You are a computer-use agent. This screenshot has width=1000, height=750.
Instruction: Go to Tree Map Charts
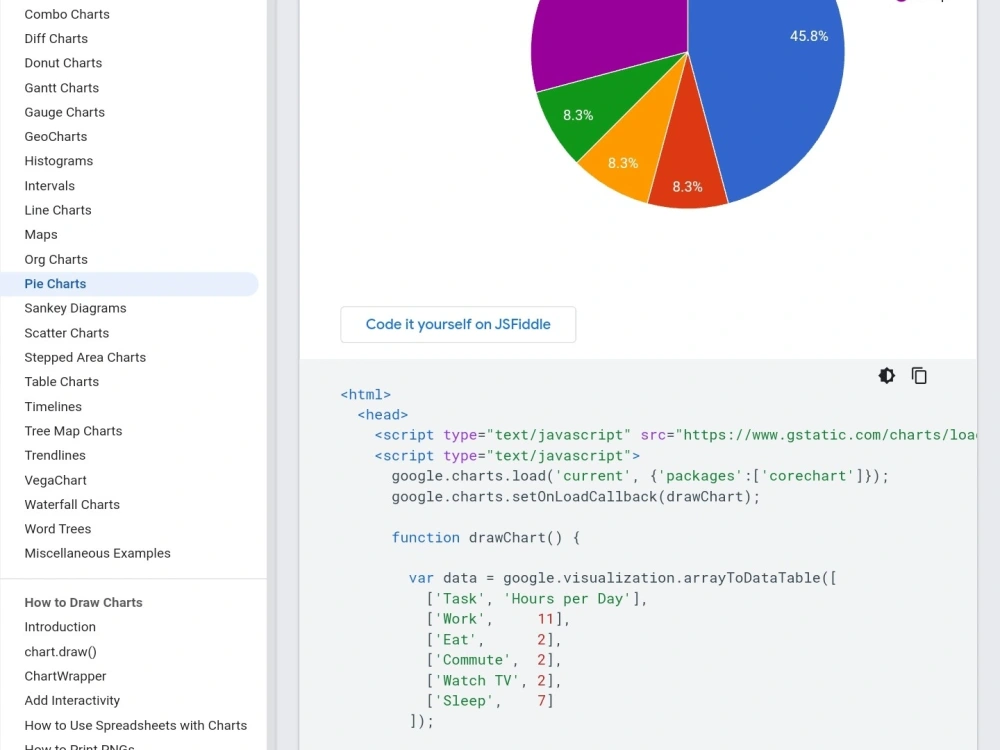click(x=73, y=430)
